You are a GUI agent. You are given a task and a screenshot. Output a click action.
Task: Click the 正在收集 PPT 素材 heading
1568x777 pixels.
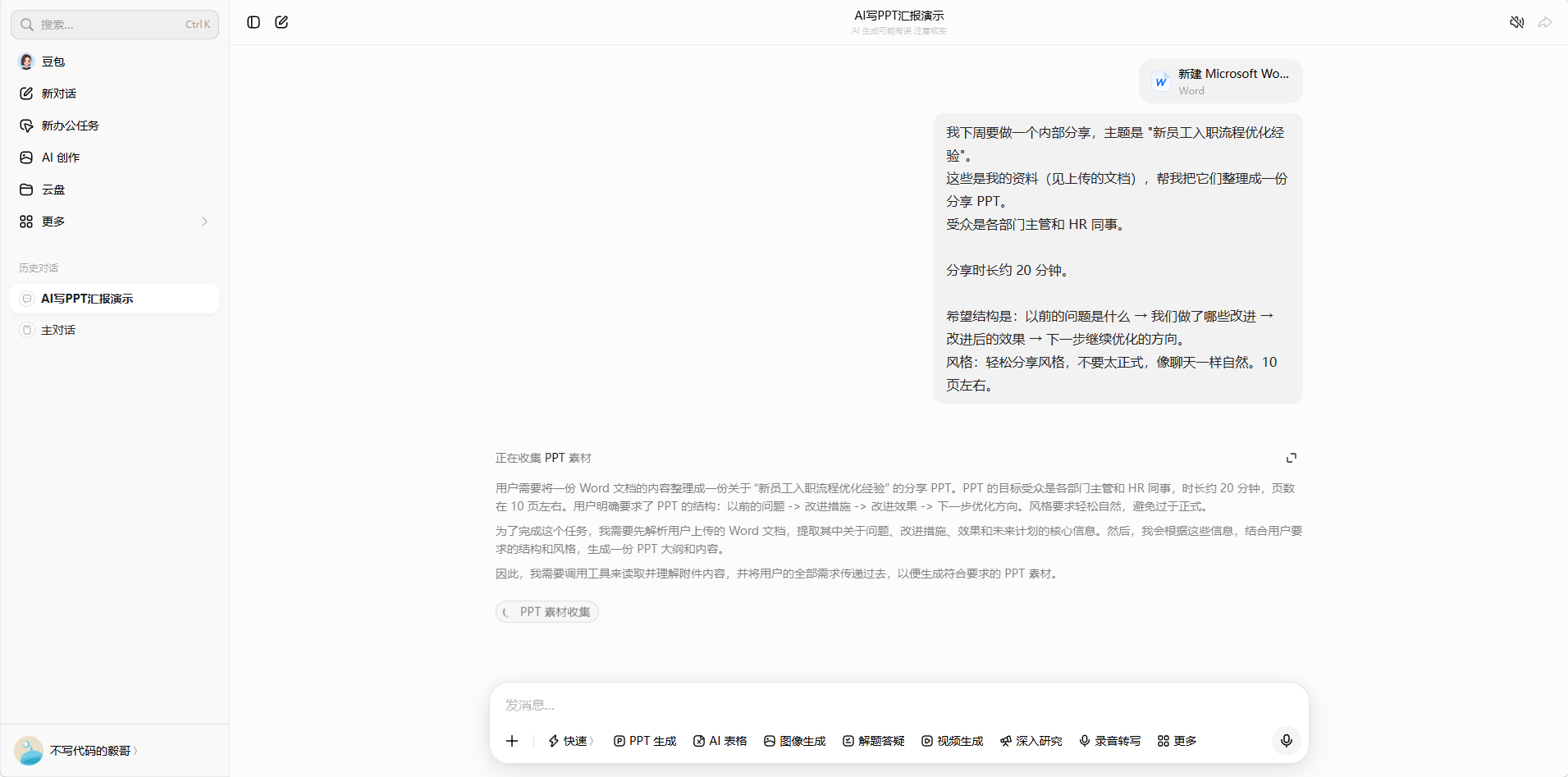click(x=543, y=458)
